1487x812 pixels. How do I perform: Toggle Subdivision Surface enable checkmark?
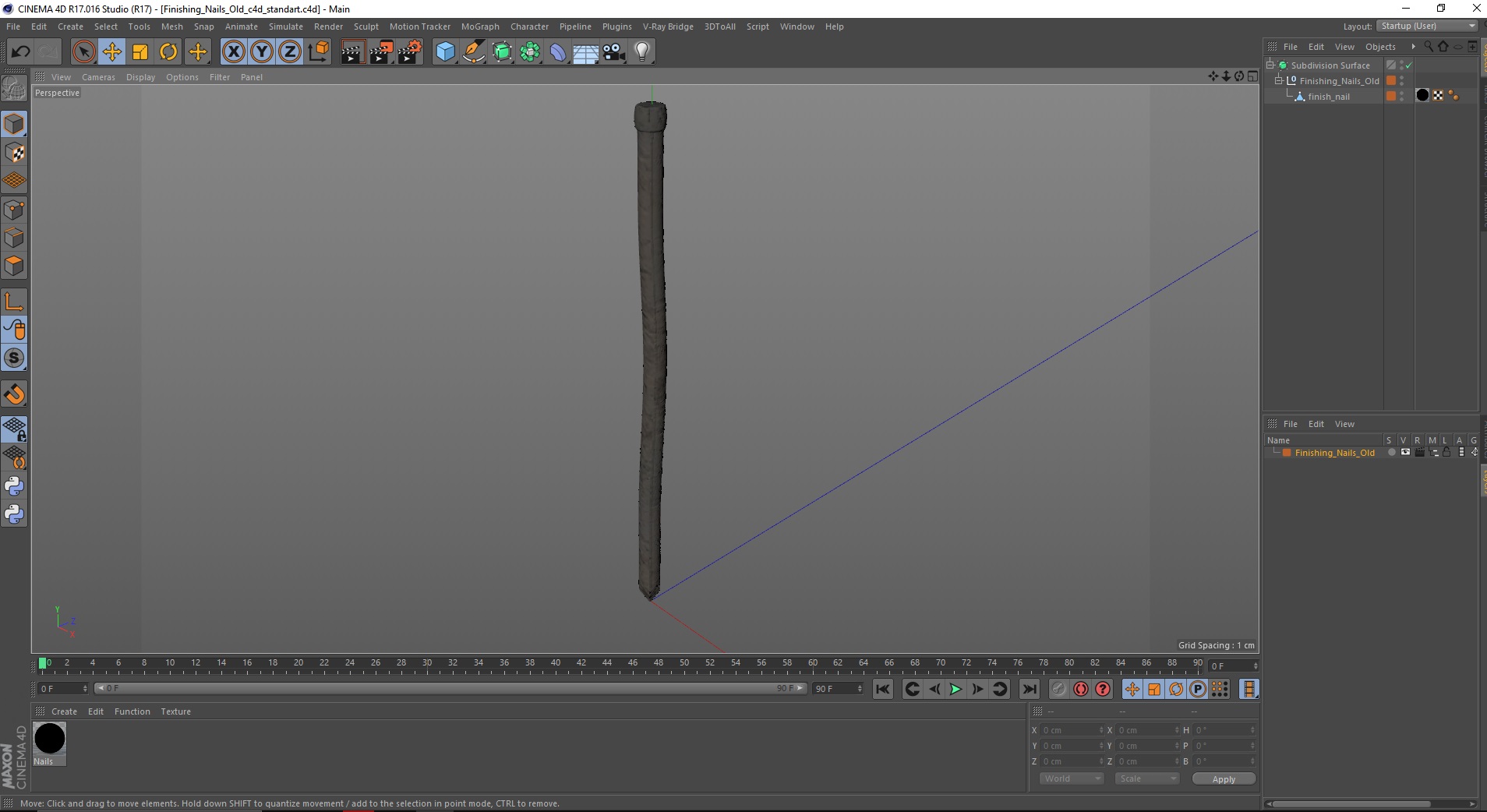click(x=1409, y=65)
